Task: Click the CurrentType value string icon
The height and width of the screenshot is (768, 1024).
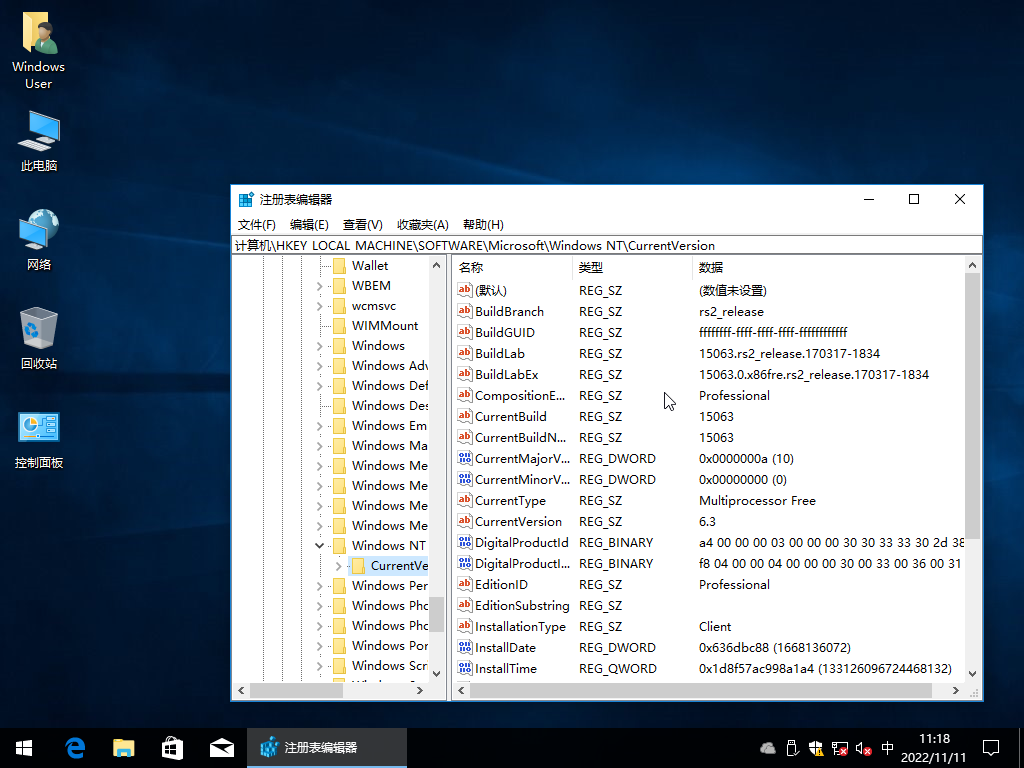Action: pos(465,500)
